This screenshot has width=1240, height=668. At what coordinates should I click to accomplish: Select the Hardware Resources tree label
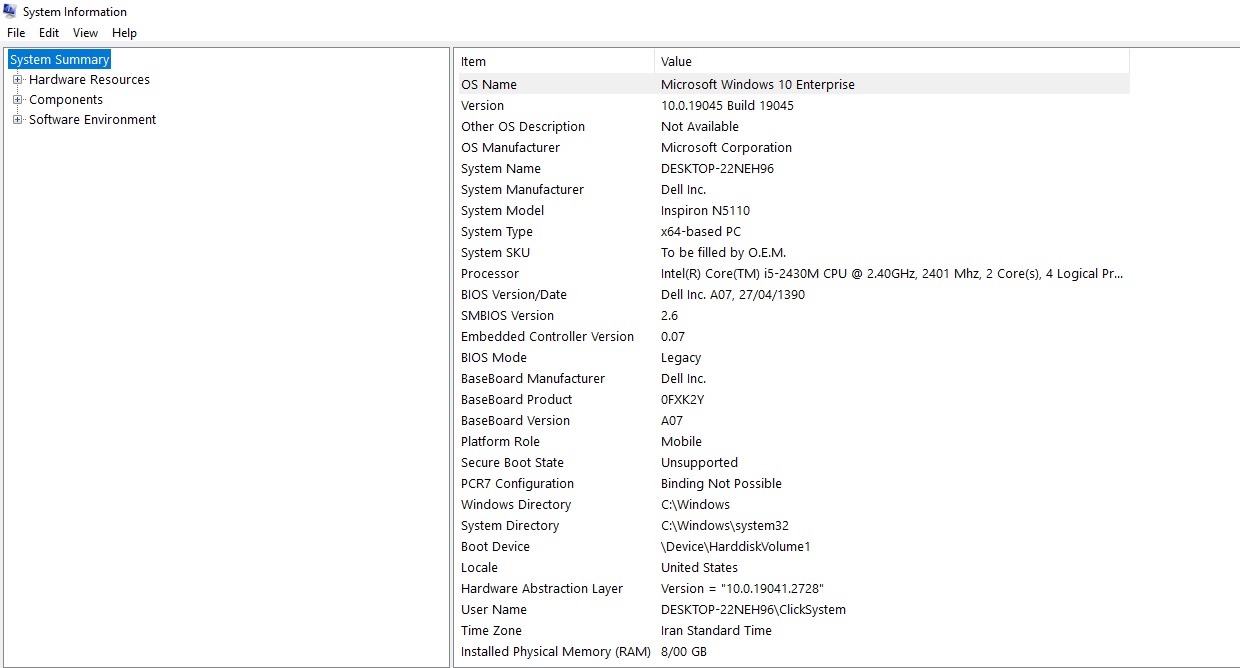(x=89, y=80)
